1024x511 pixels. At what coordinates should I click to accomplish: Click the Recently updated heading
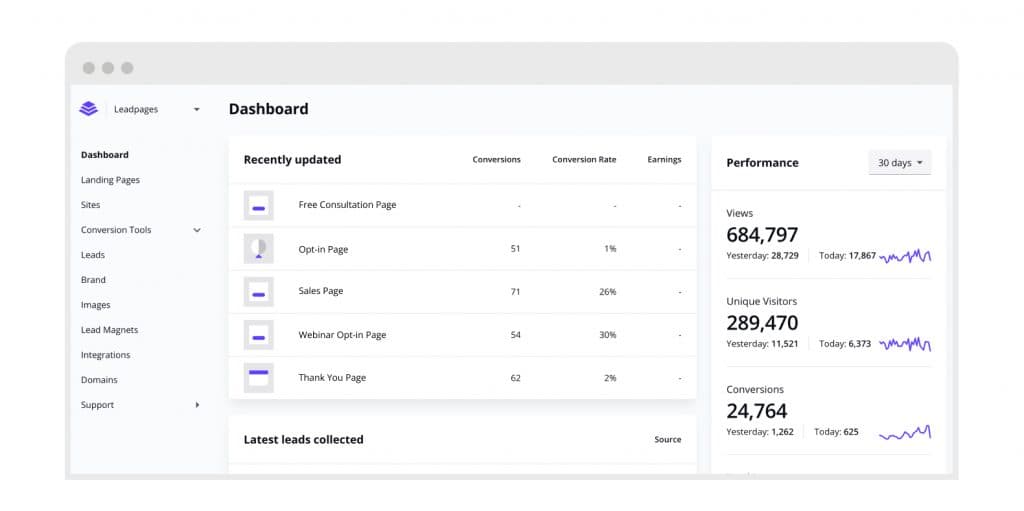[x=293, y=159]
